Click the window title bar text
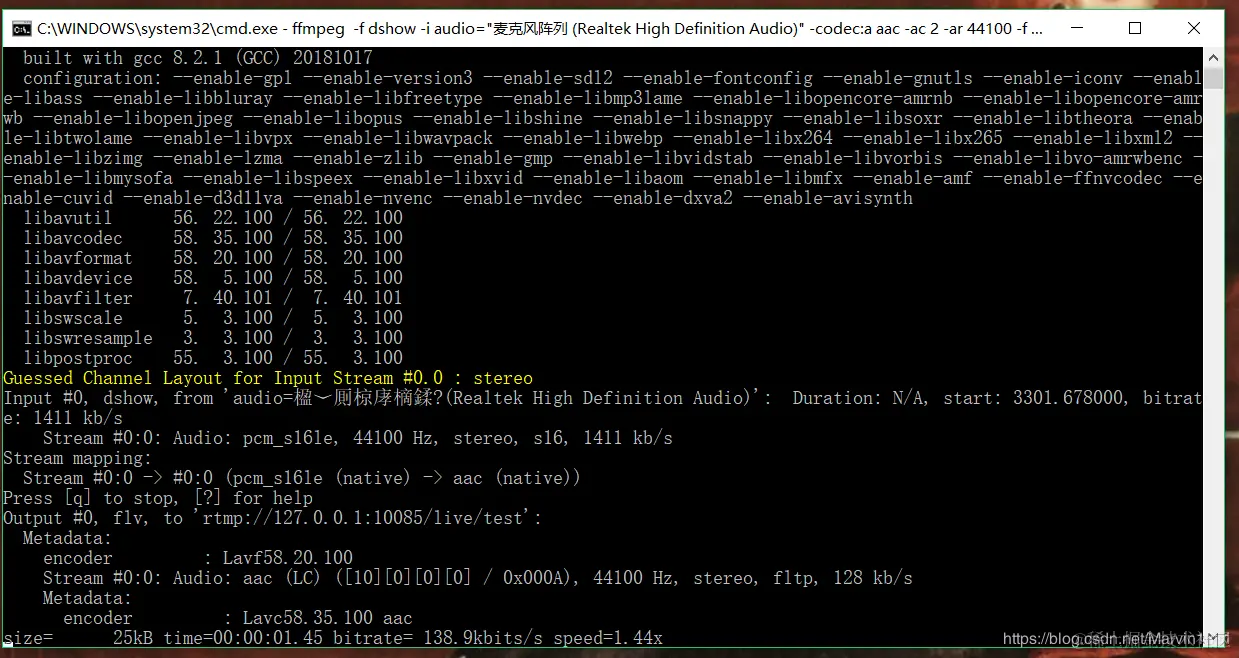Viewport: 1239px width, 658px height. coord(540,29)
